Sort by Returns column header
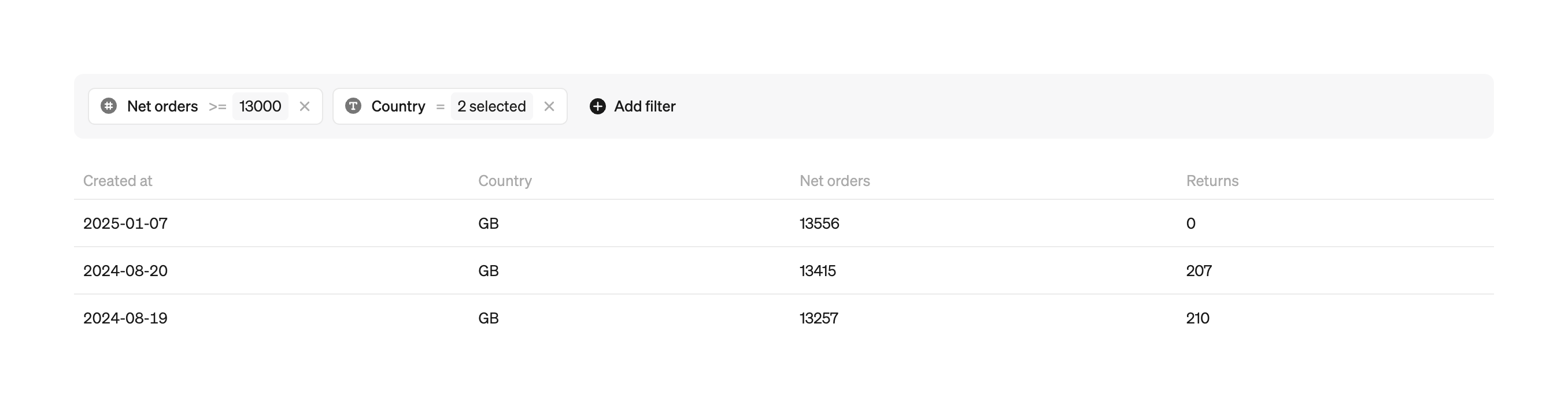The width and height of the screenshot is (1568, 398). click(x=1212, y=181)
